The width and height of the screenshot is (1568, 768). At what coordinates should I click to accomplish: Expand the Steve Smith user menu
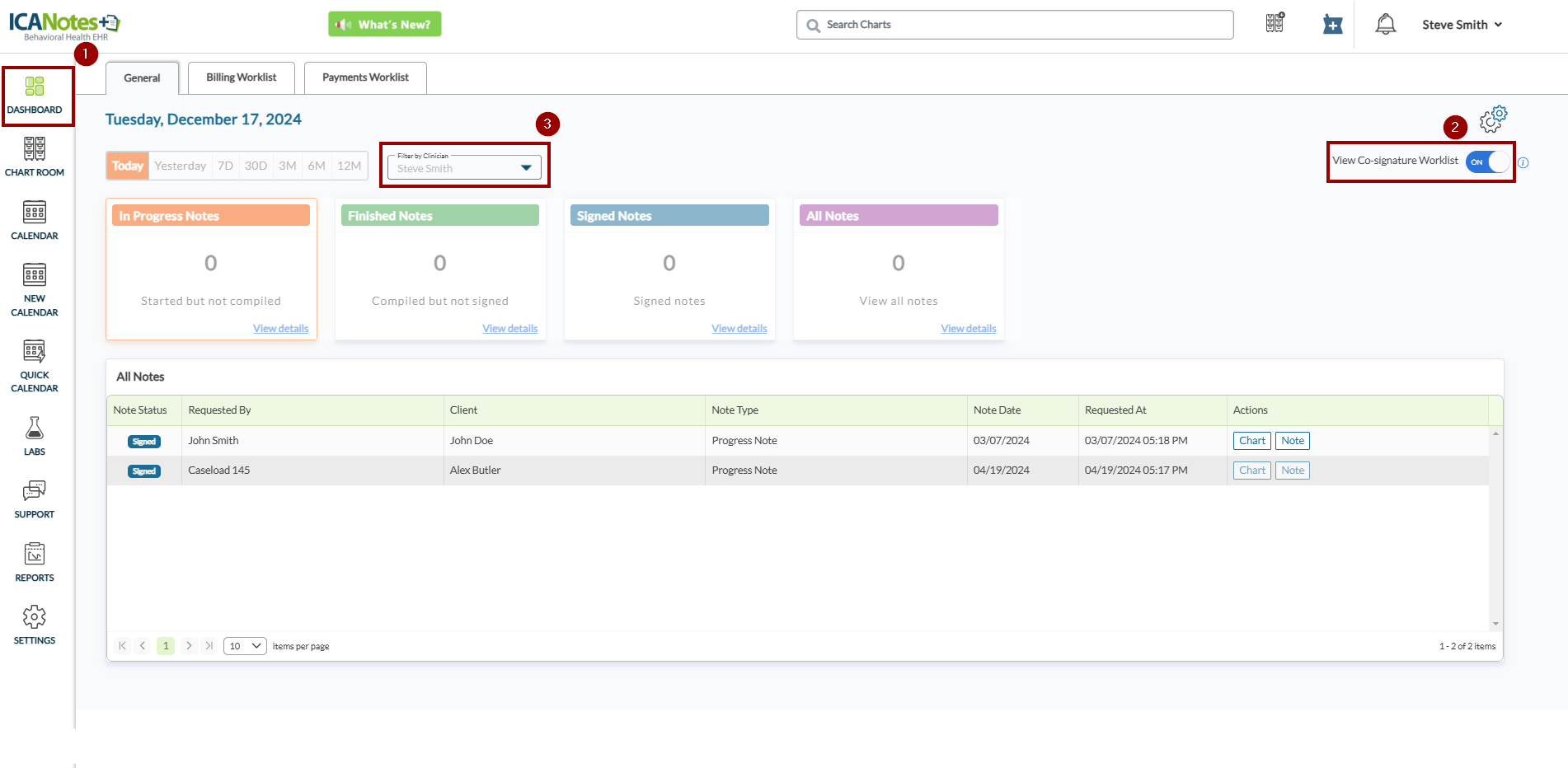coord(1462,25)
